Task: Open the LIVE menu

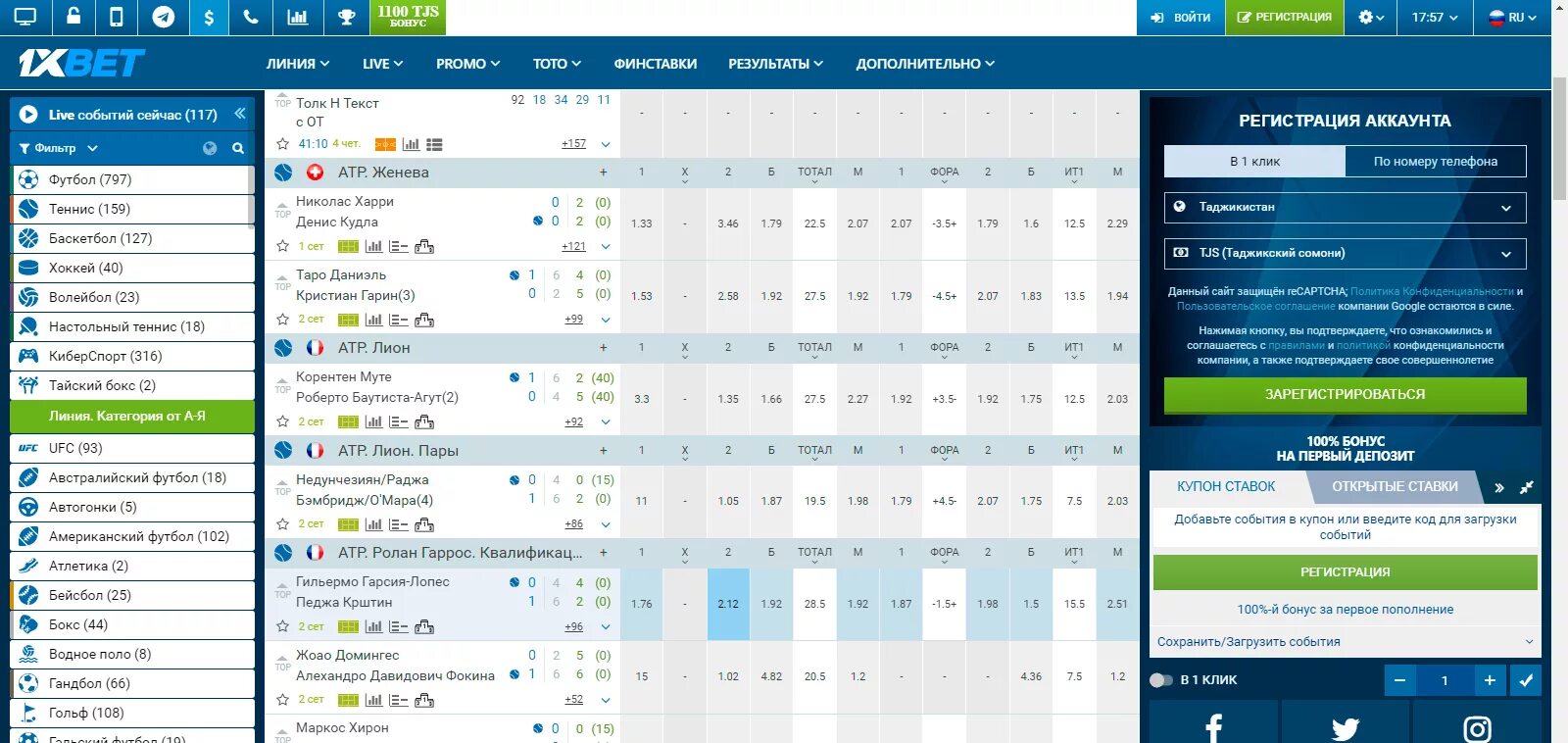Action: pos(382,64)
